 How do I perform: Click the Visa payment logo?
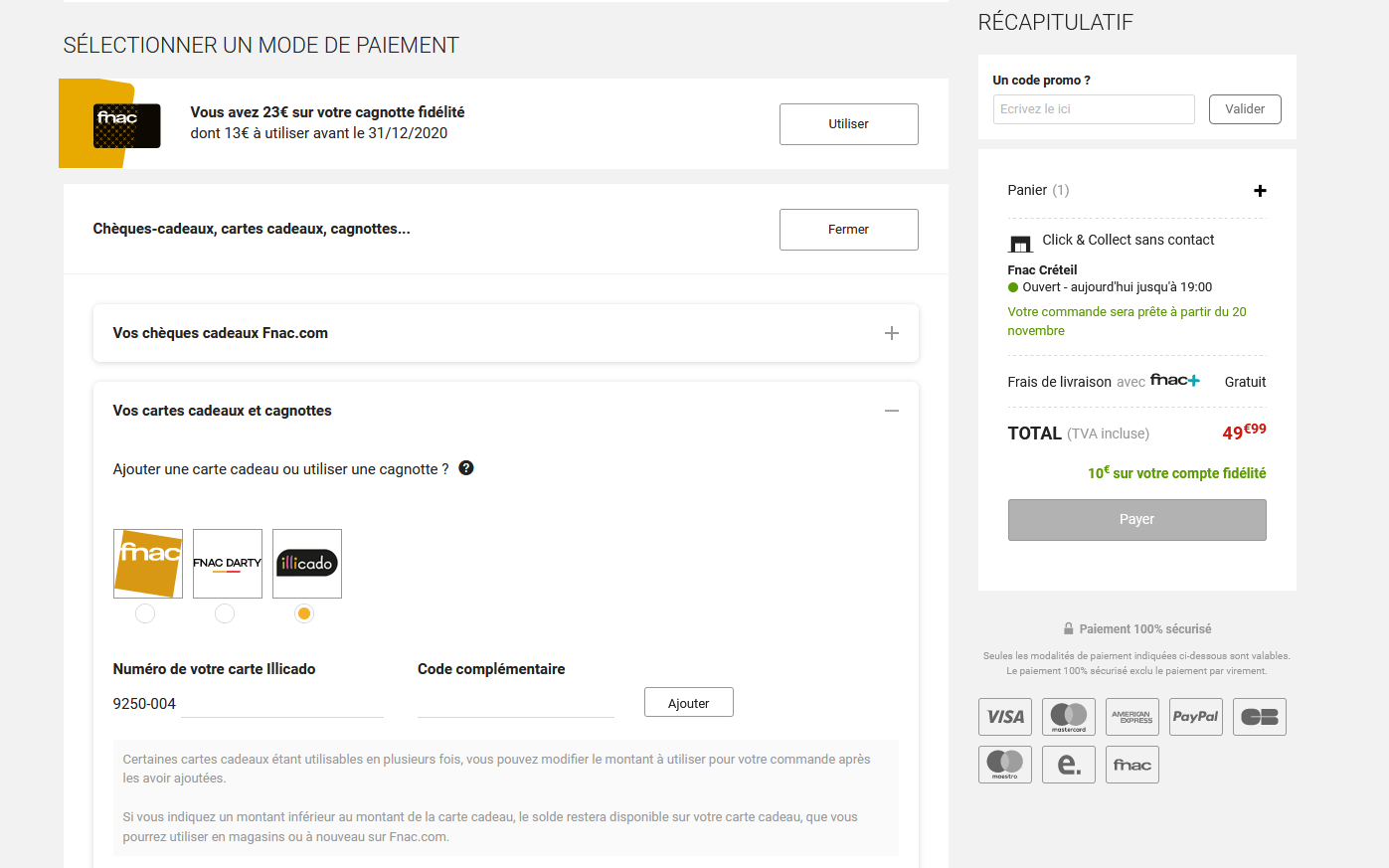pos(1004,717)
